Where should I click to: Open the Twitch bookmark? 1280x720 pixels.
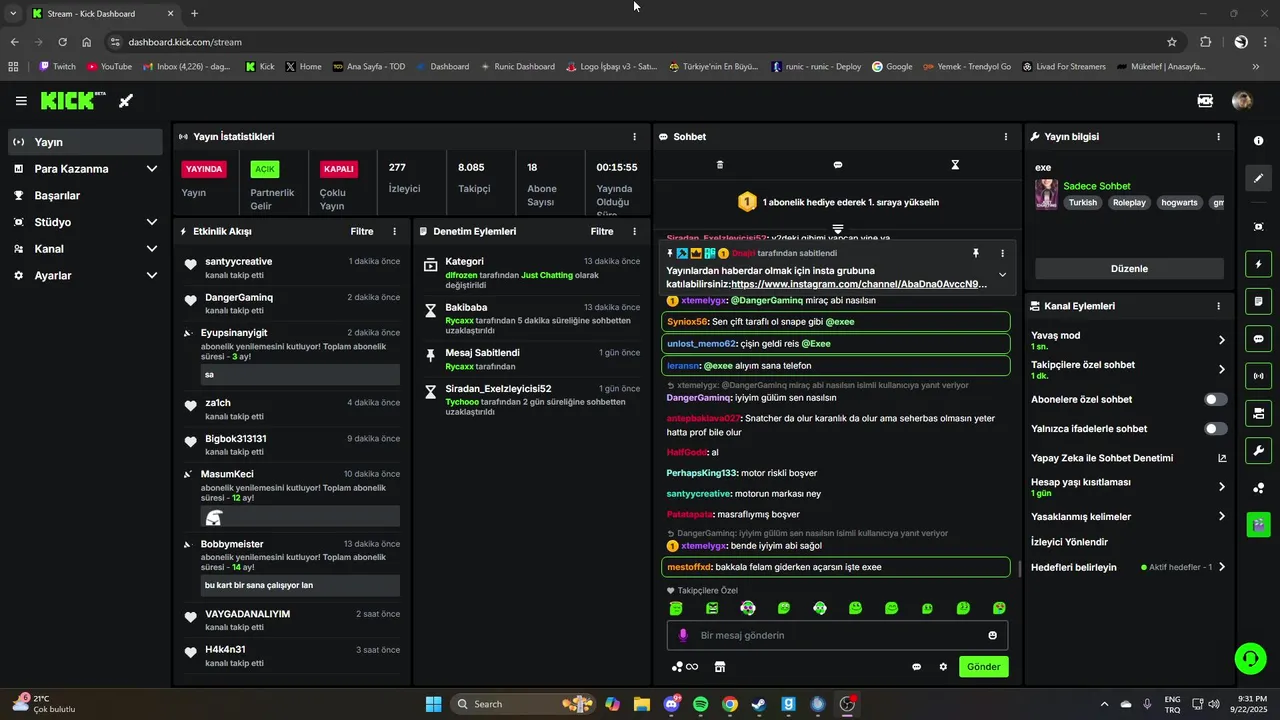point(57,67)
